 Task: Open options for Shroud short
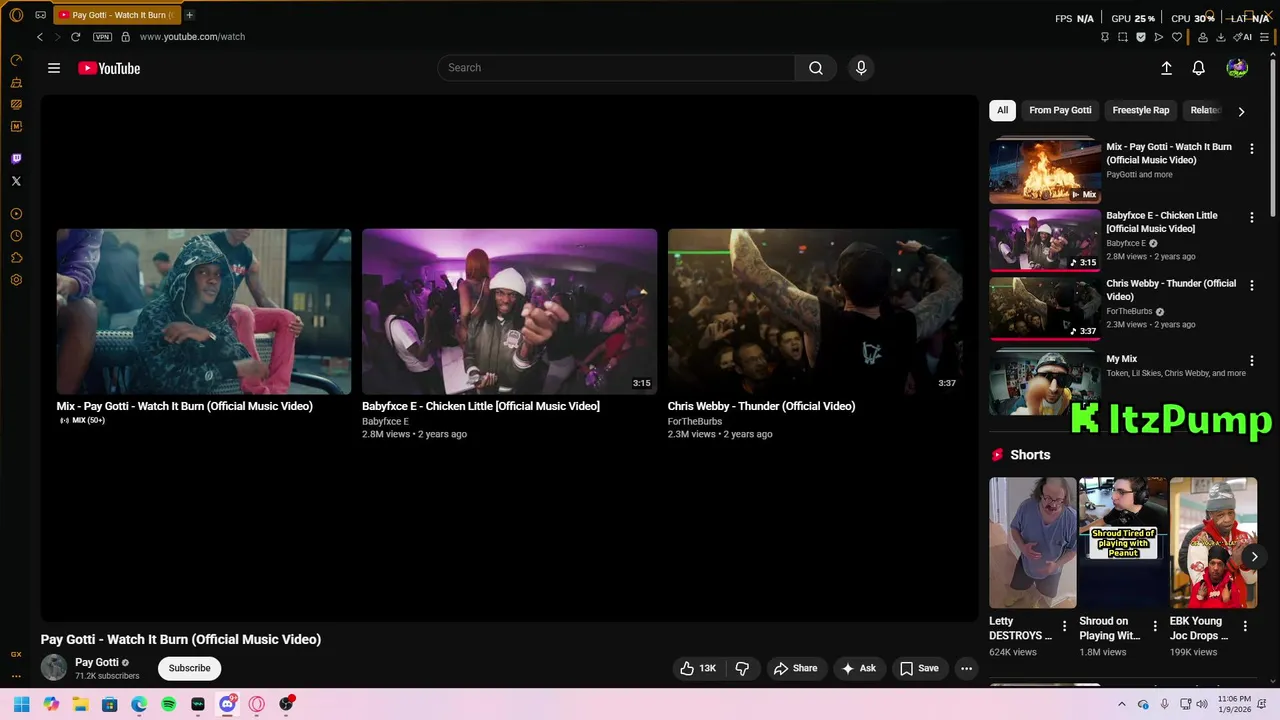pyautogui.click(x=1155, y=627)
